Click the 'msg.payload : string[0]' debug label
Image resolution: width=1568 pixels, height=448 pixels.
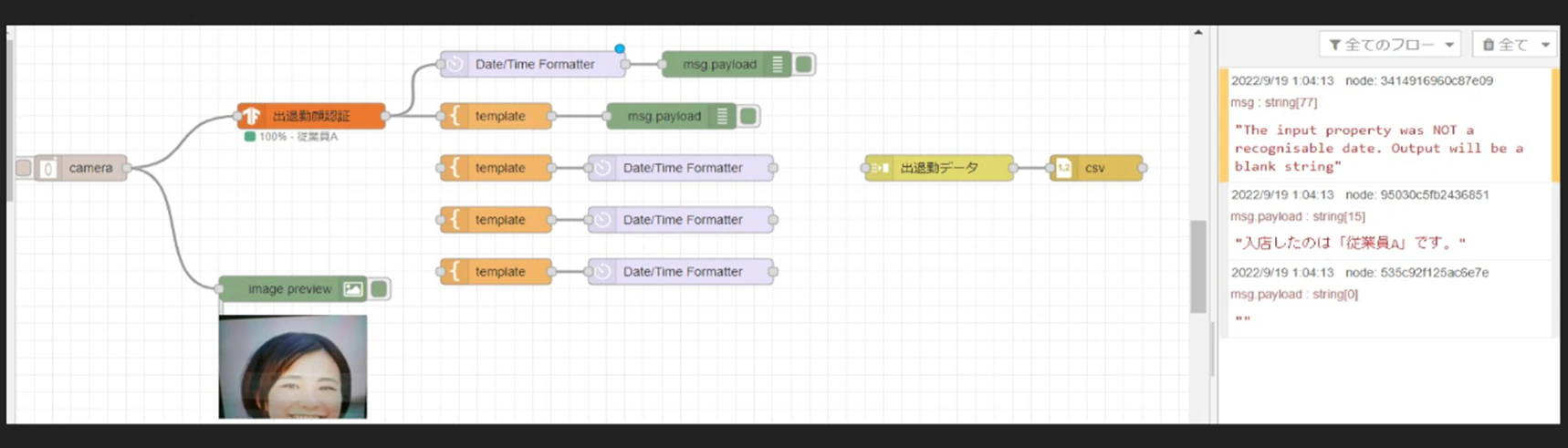(1294, 295)
